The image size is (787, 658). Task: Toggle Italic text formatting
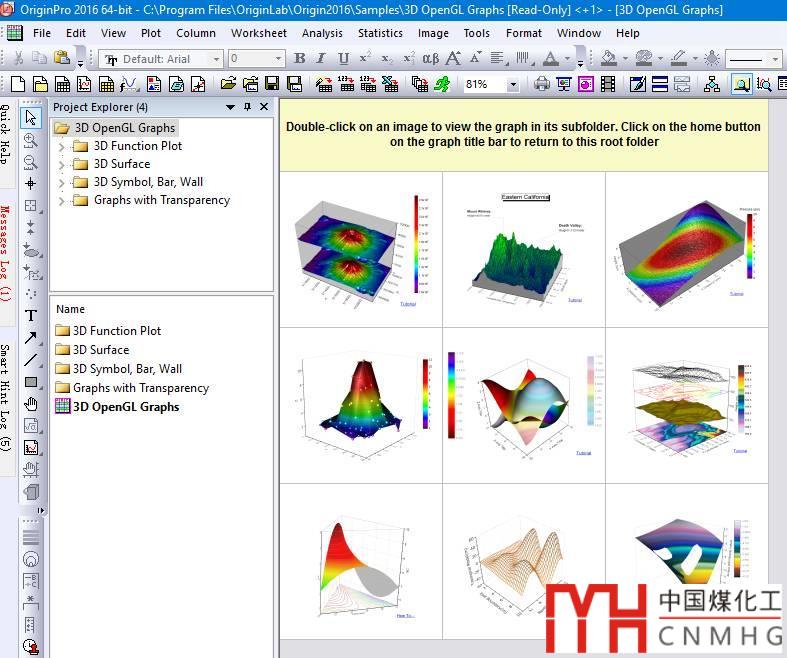pyautogui.click(x=322, y=59)
